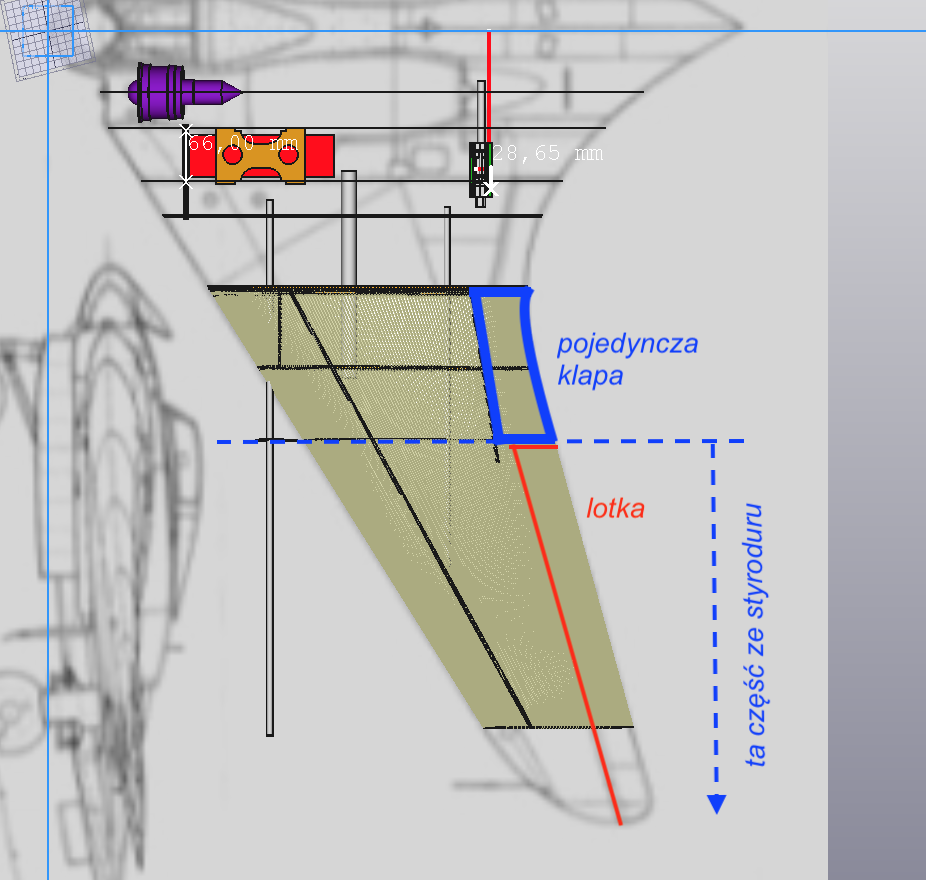Click the blue arrowhead of the dashed arrow
This screenshot has width=926, height=880.
pyautogui.click(x=715, y=803)
